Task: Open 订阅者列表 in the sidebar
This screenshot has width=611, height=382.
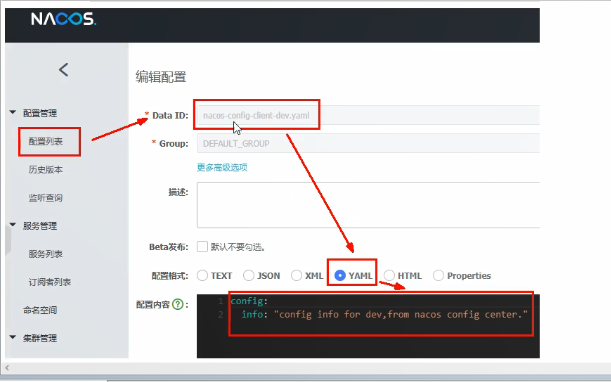Action: (x=49, y=282)
